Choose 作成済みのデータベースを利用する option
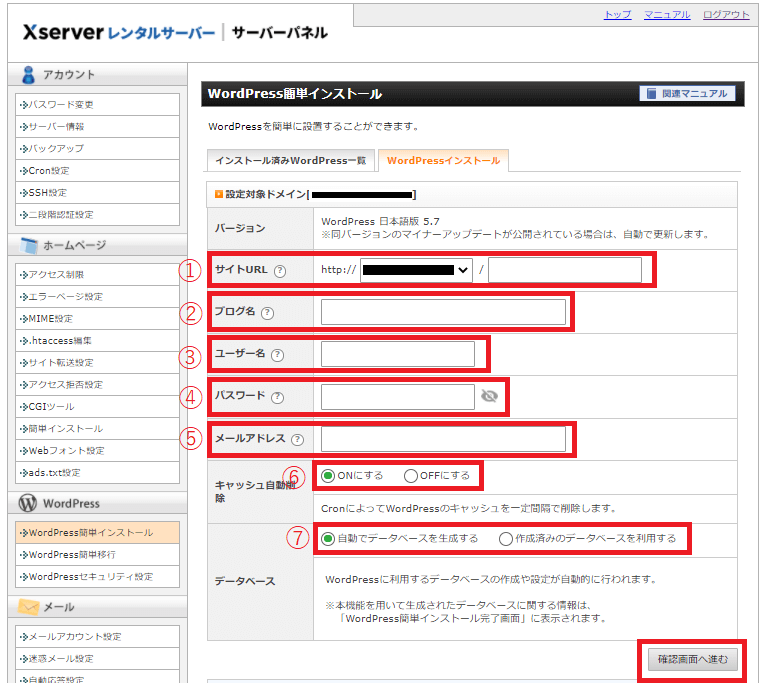Viewport: 763px width, 683px height. click(506, 539)
